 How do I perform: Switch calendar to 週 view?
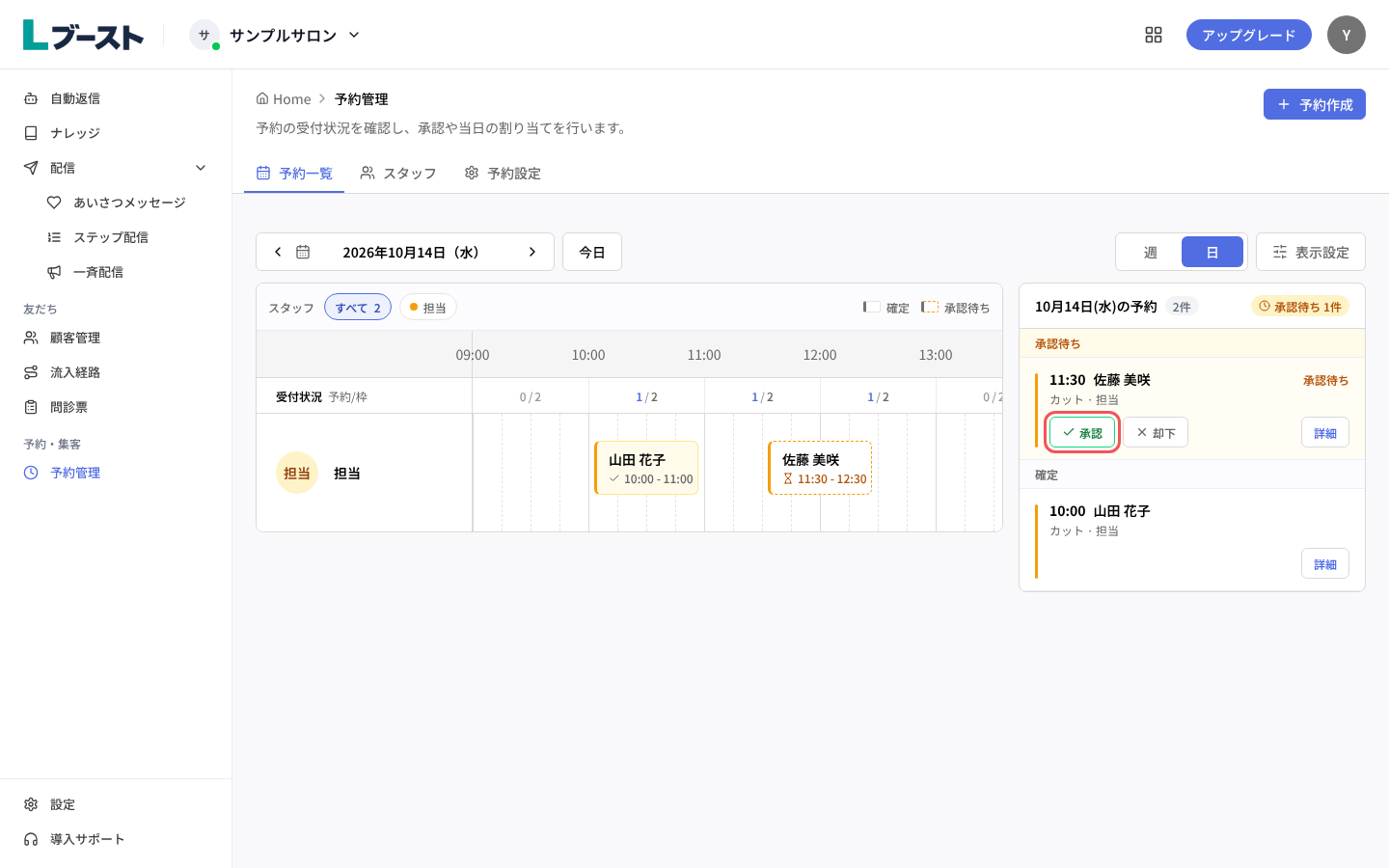1150,252
